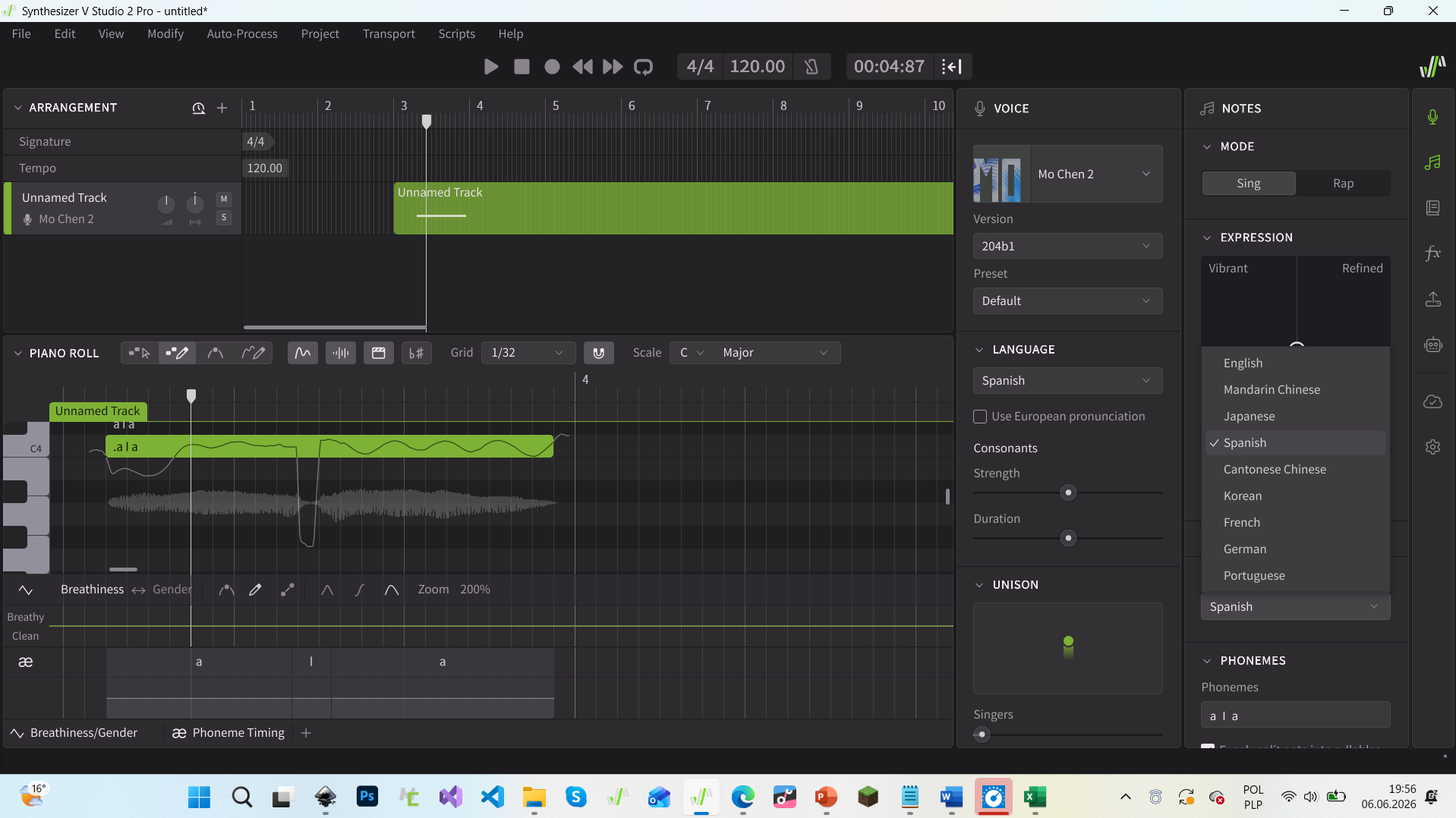Open the arrangement time search icon
1456x818 pixels.
coord(199,108)
